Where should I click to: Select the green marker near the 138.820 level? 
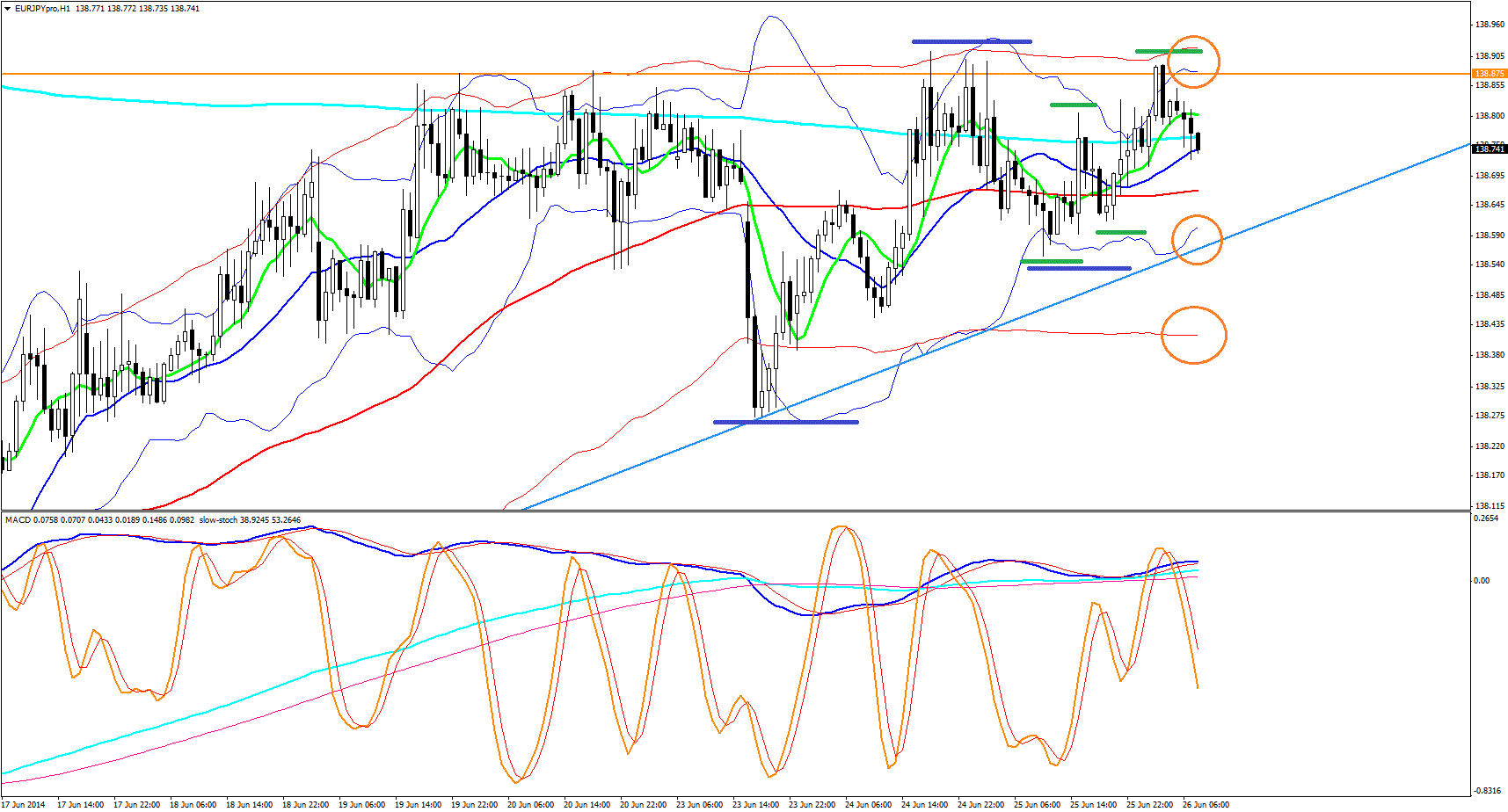[x=1073, y=105]
